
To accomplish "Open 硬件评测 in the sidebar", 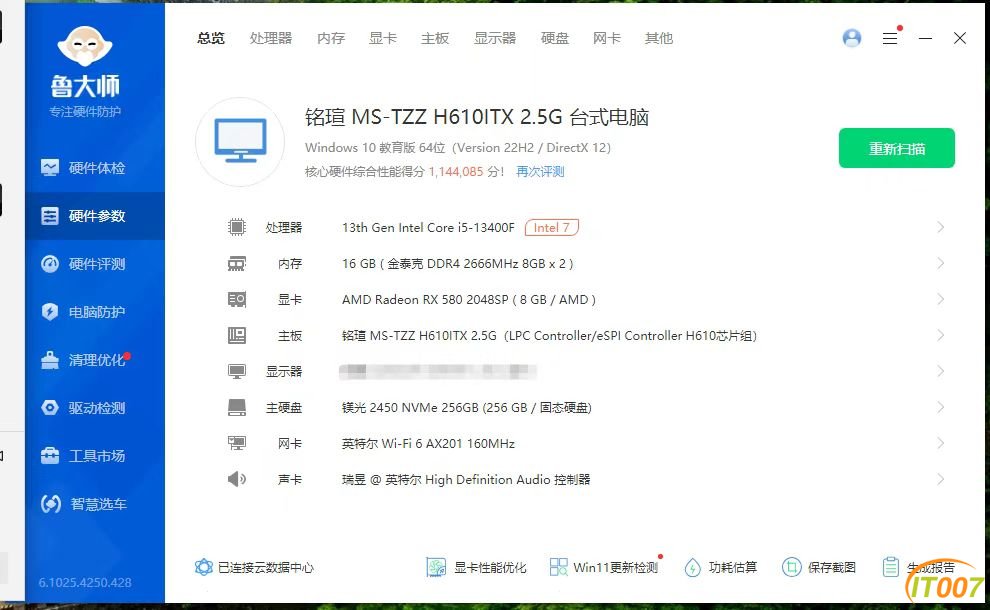I will tap(95, 264).
